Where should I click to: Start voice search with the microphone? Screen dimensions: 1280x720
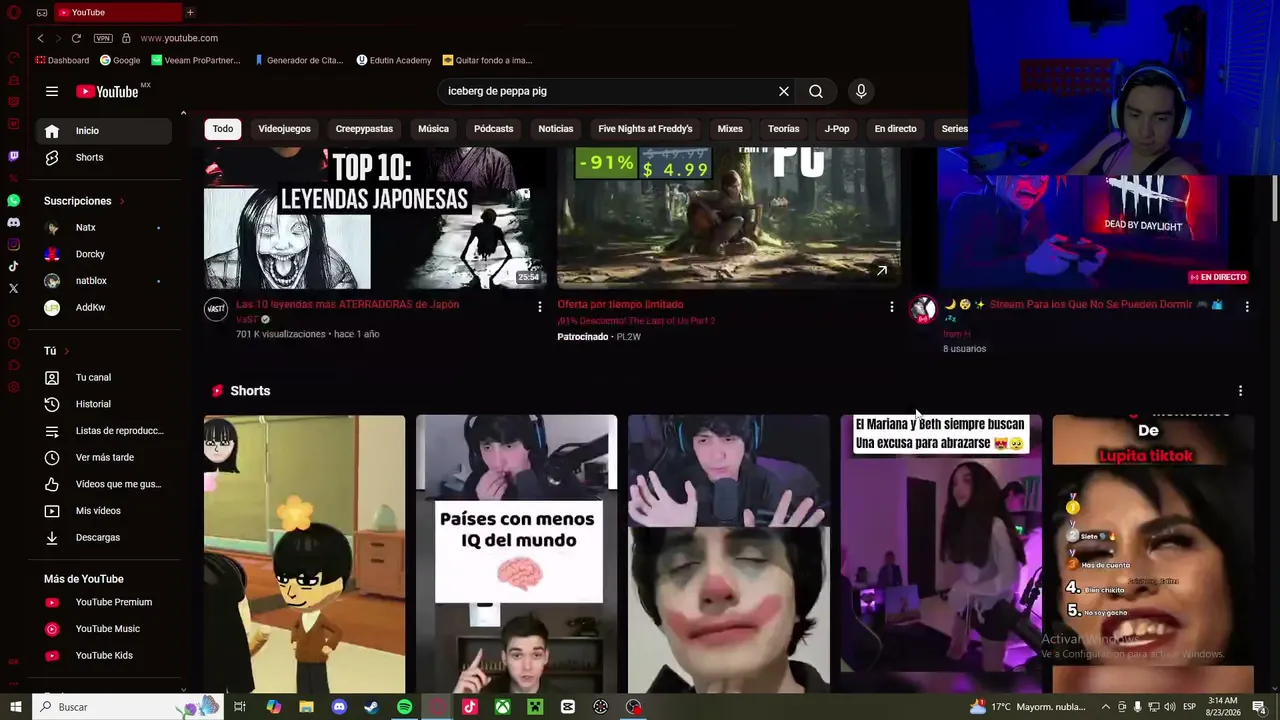(x=861, y=91)
